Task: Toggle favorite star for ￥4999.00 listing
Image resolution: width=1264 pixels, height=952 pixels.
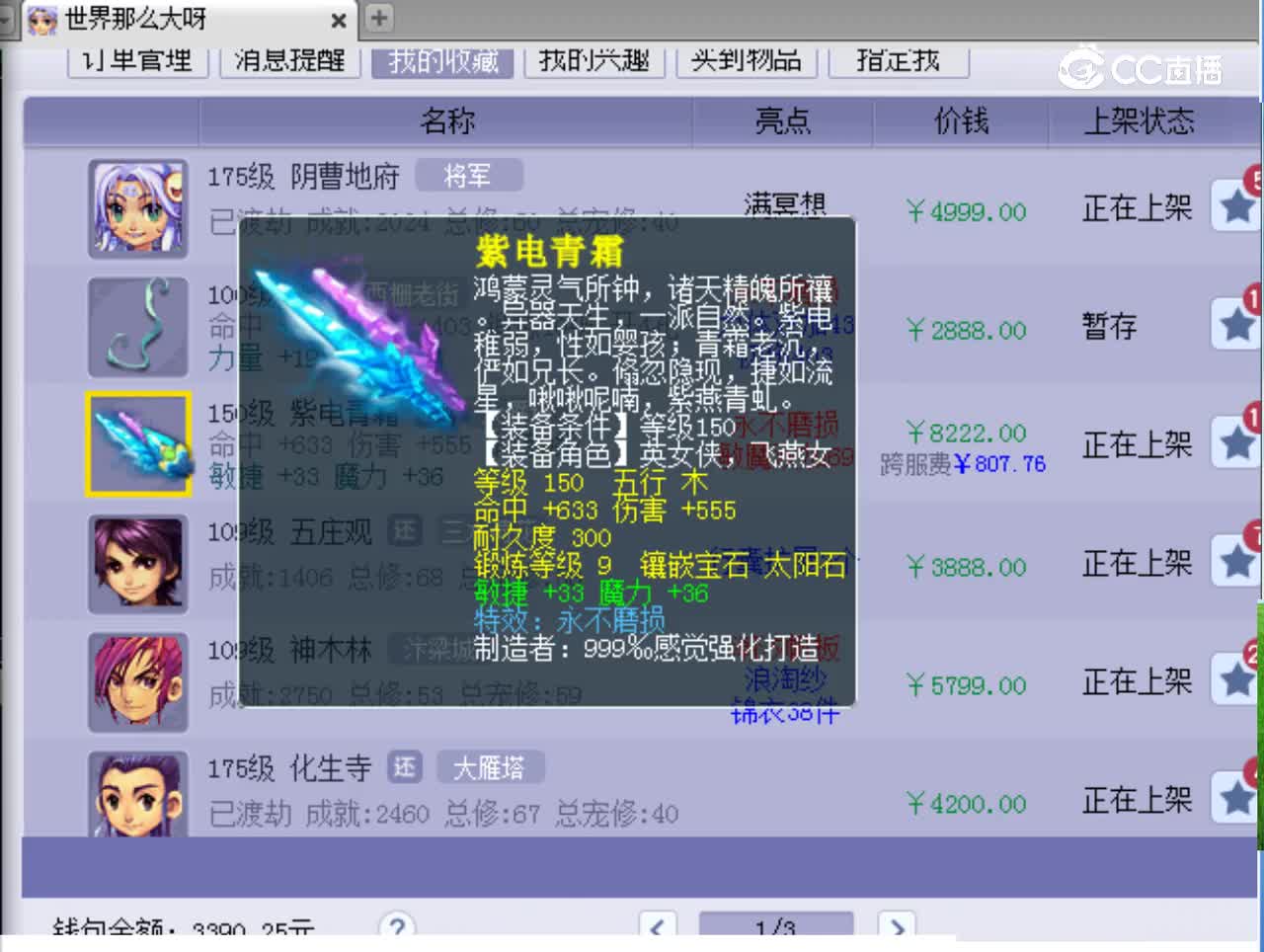Action: [1236, 206]
